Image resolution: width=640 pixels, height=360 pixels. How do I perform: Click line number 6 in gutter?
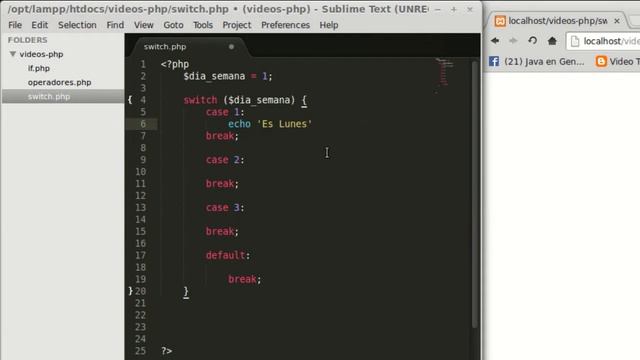[143, 124]
